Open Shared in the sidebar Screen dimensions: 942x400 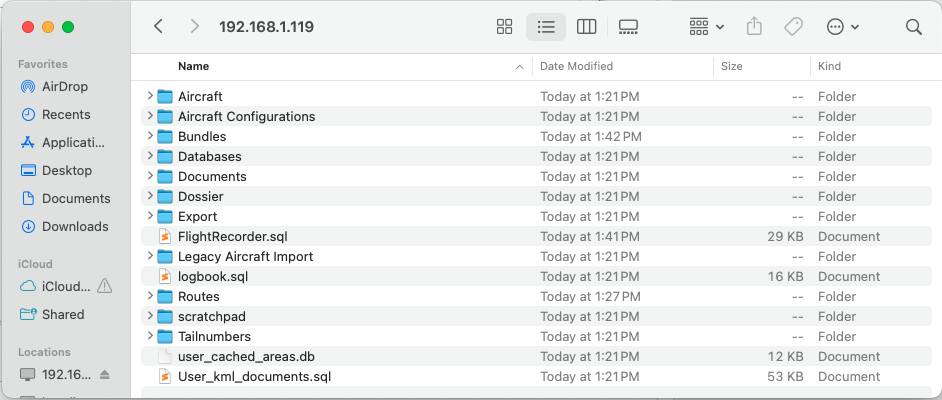pyautogui.click(x=52, y=314)
